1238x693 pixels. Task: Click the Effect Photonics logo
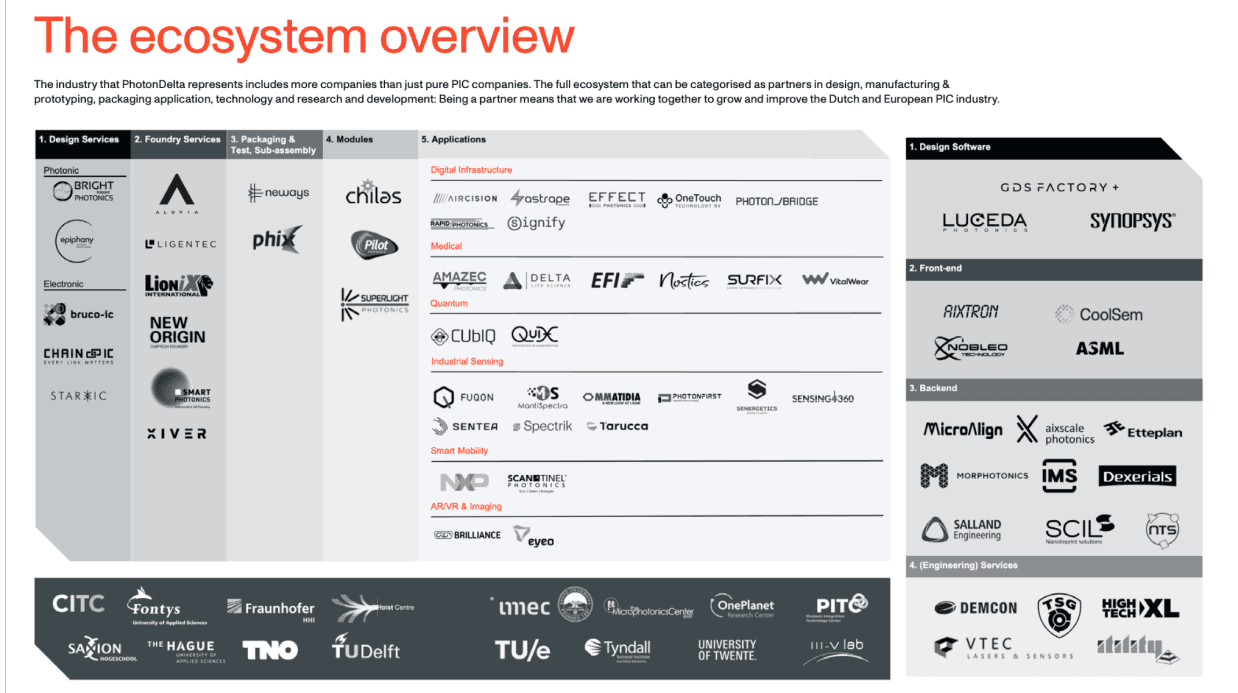pos(617,199)
